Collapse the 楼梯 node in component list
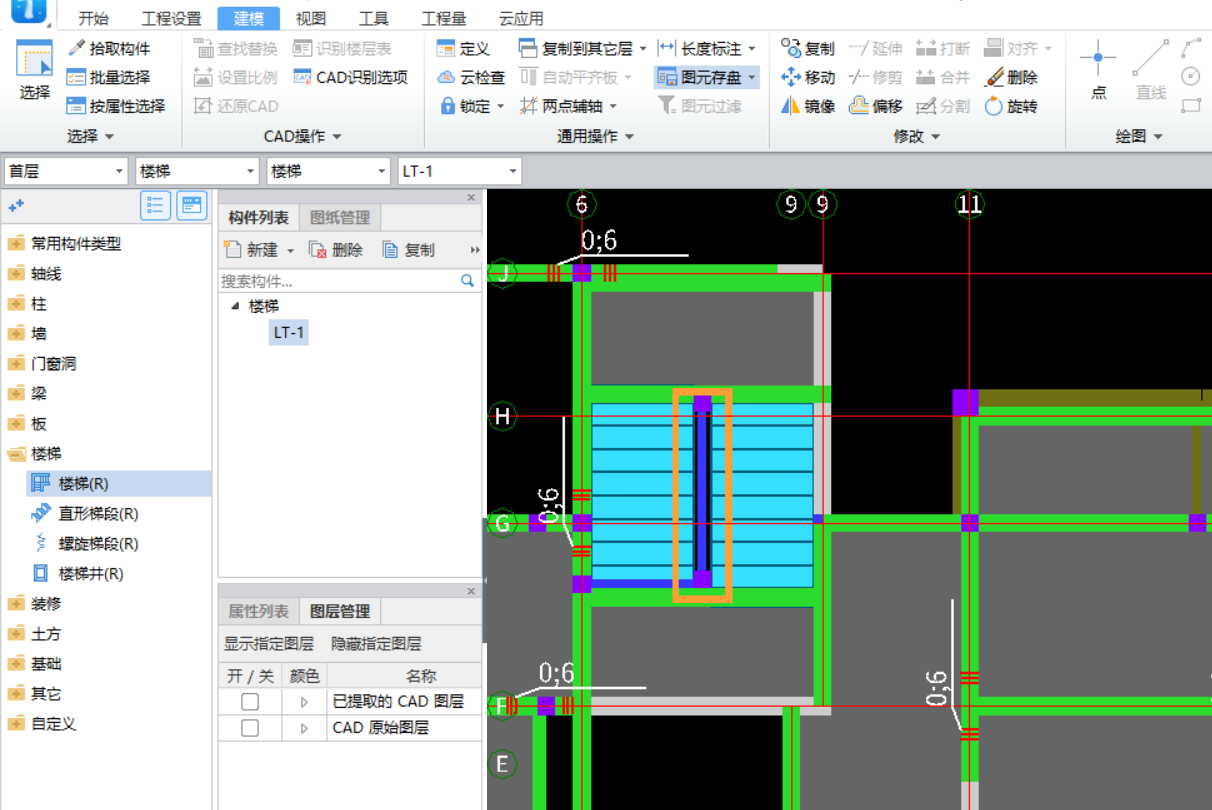This screenshot has height=810, width=1212. 235,306
